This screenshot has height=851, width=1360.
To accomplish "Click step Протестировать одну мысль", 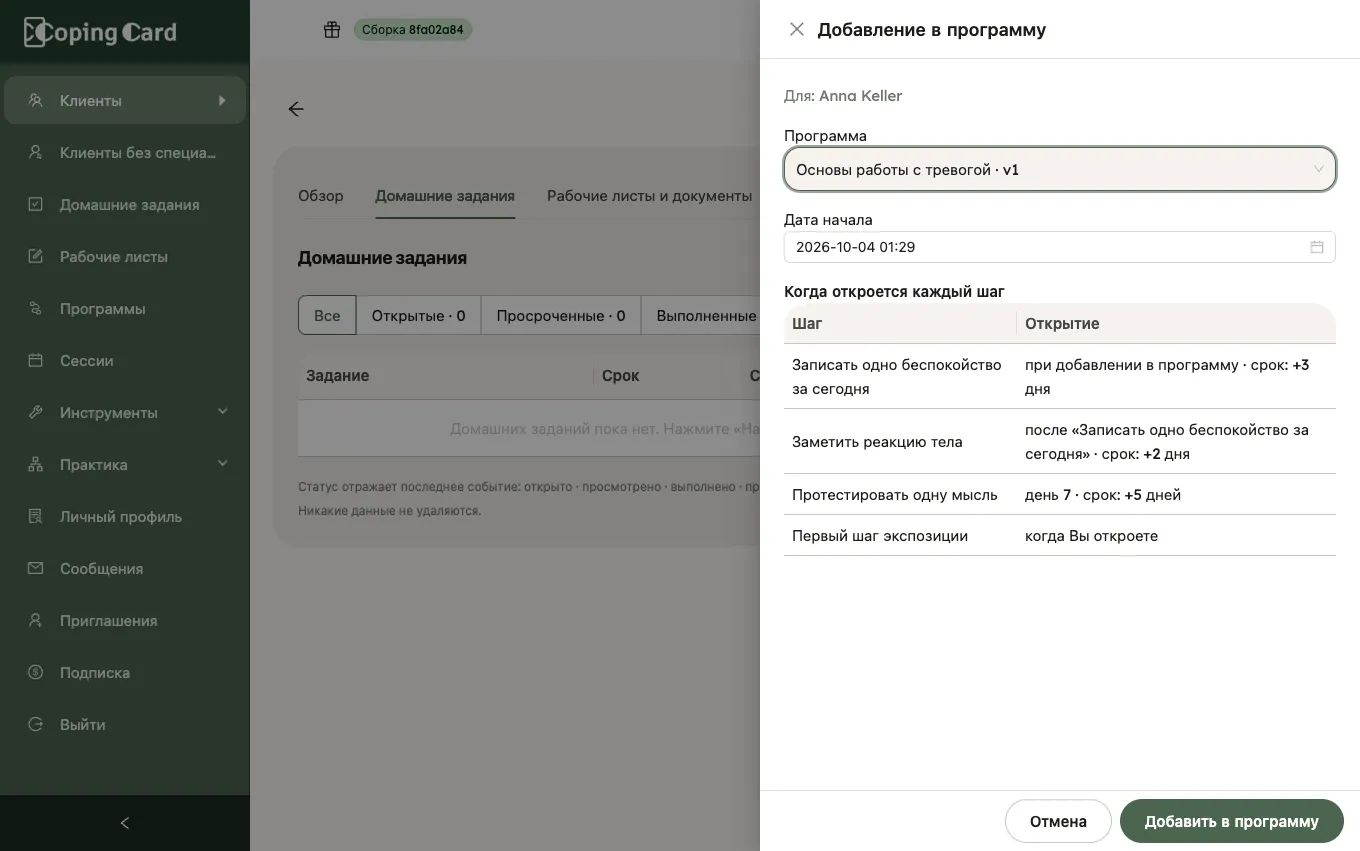I will click(1060, 495).
